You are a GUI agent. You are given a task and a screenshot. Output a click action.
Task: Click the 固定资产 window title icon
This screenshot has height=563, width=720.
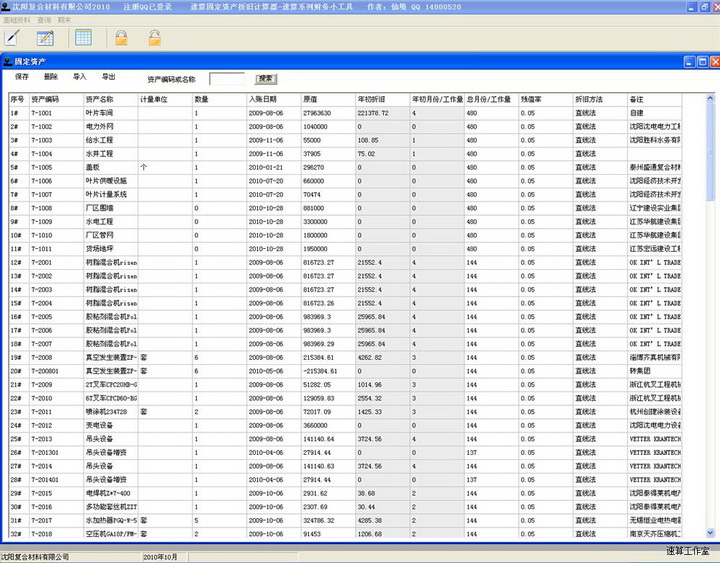tap(7, 62)
